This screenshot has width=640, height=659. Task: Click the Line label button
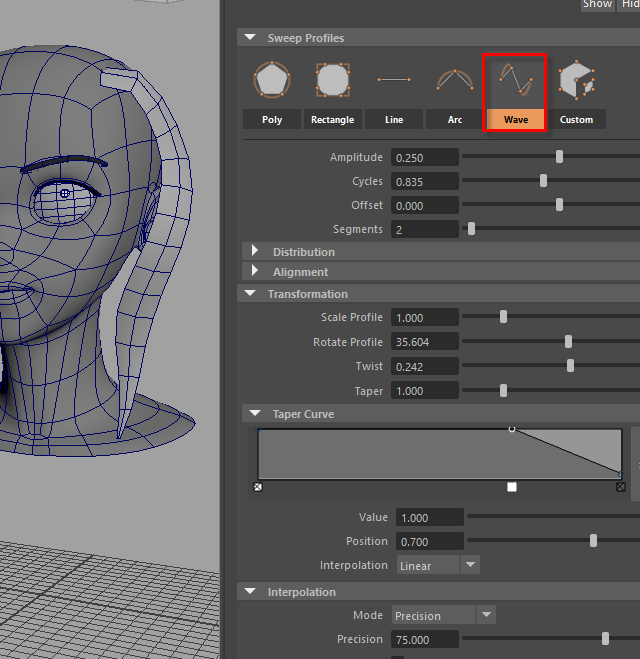coord(394,119)
